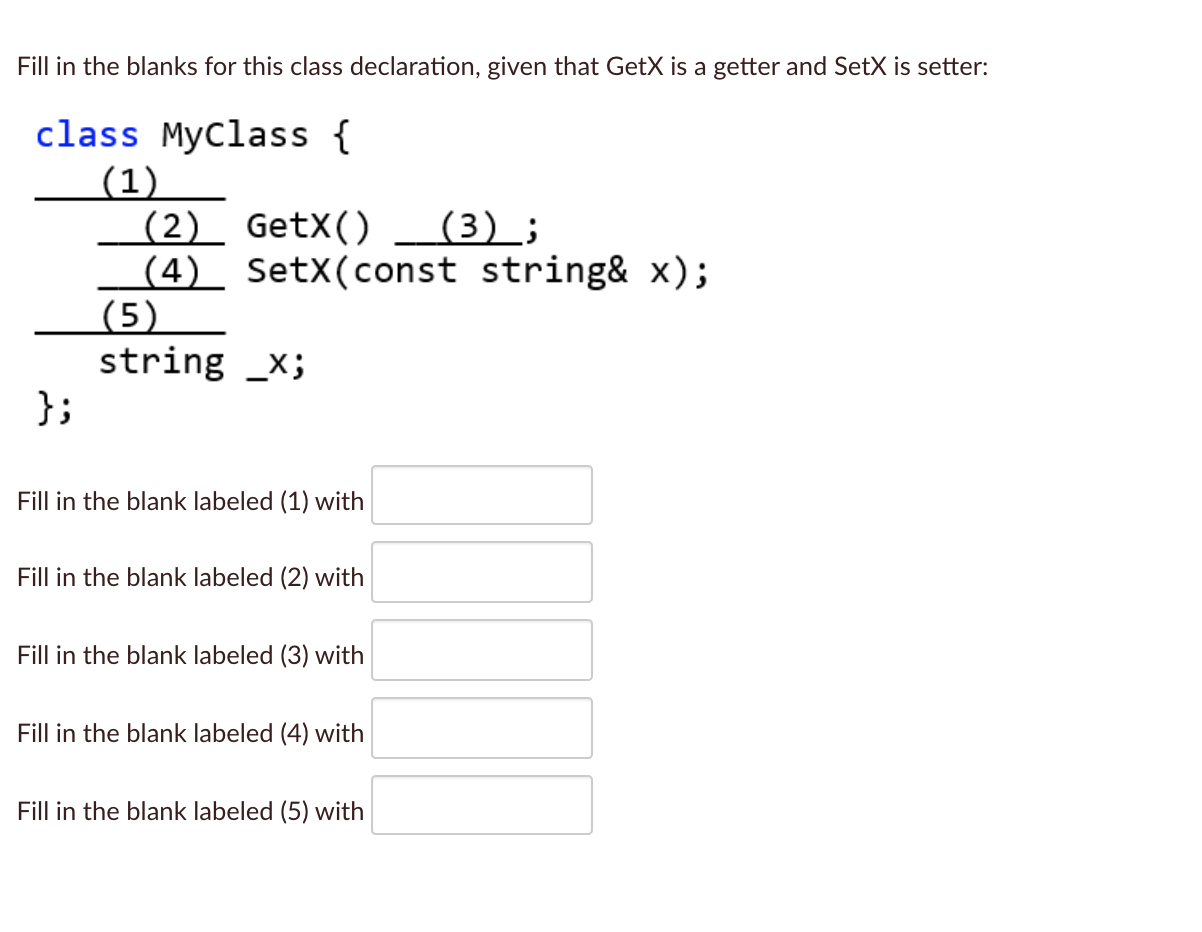1202x932 pixels.
Task: Click the MyClass class name
Action: (x=235, y=134)
